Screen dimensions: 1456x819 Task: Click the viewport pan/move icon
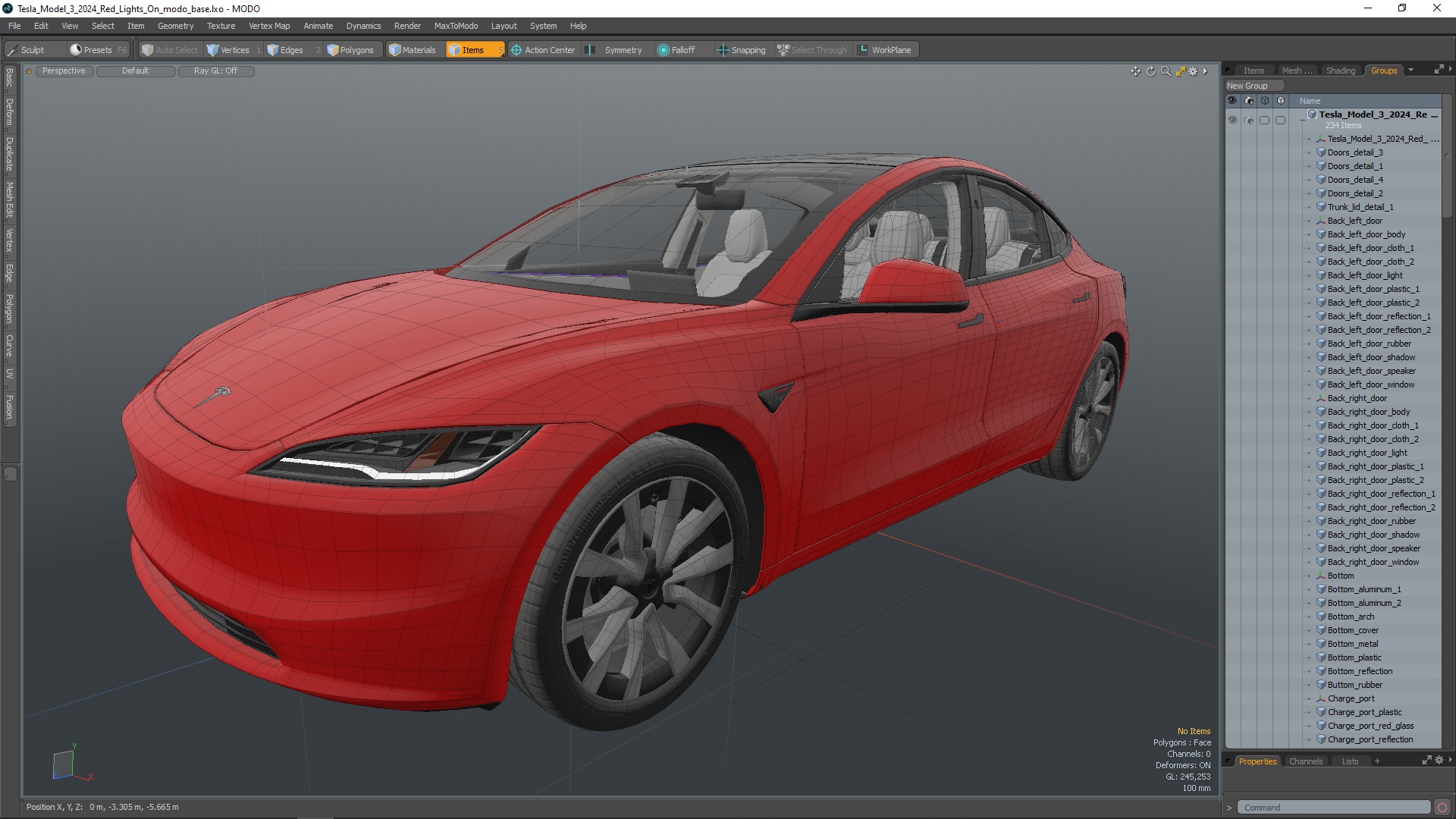click(x=1135, y=71)
